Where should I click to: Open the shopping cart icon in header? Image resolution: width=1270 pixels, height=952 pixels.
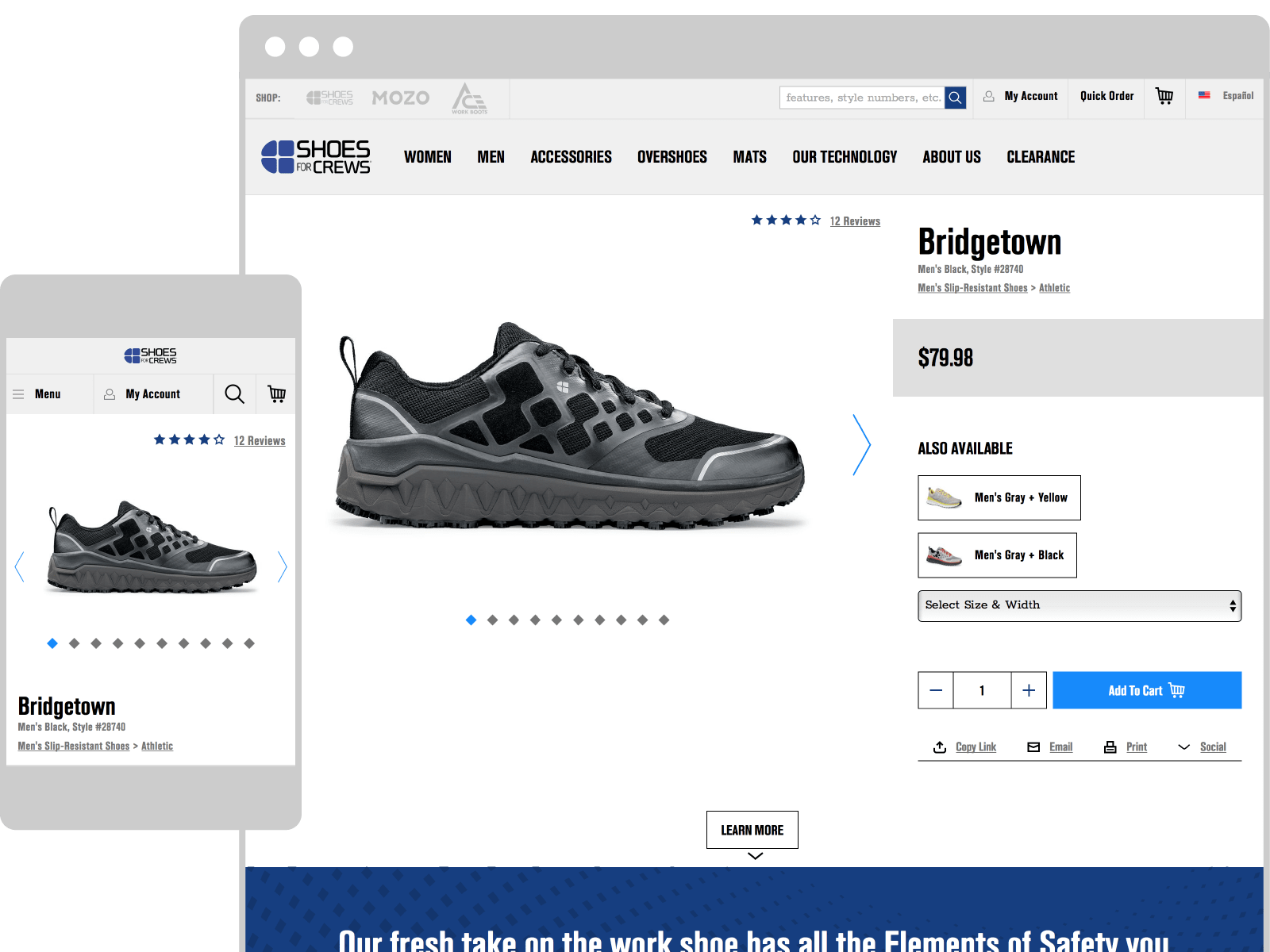tap(1164, 97)
